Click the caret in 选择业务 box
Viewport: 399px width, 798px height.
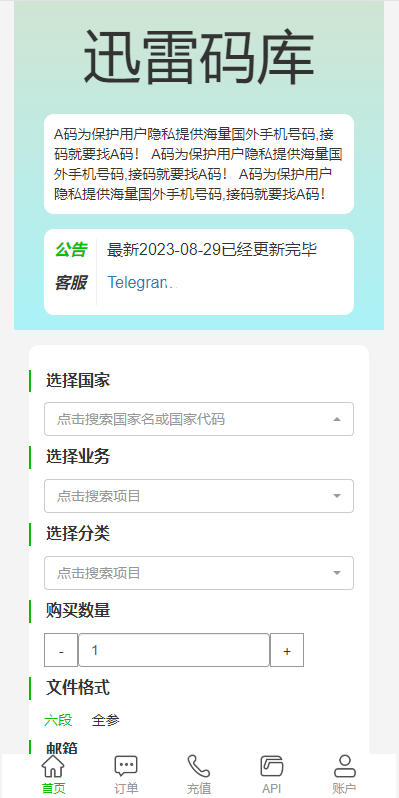[x=336, y=496]
